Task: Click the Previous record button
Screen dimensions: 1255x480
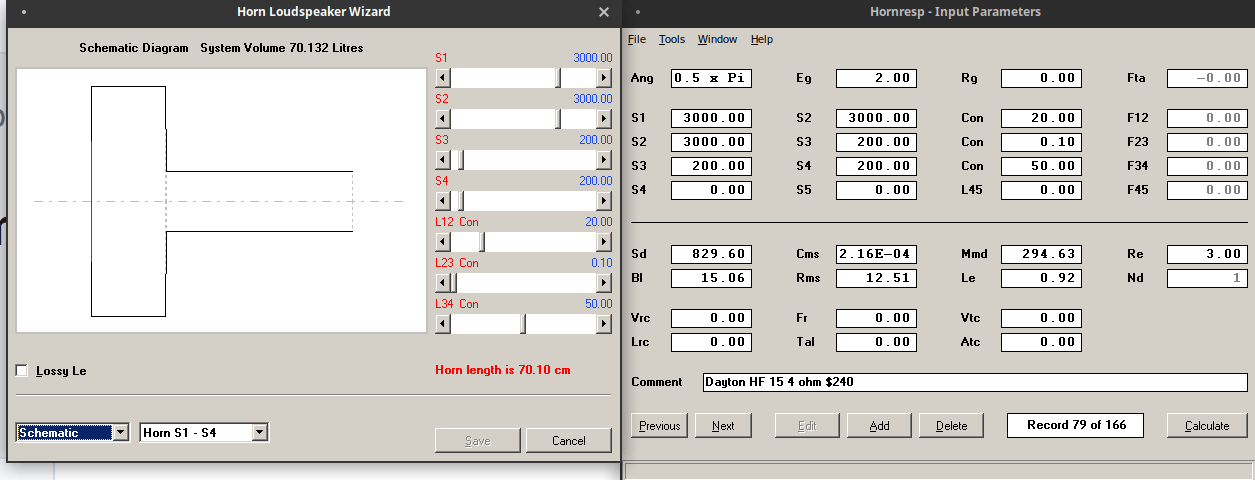Action: pos(659,426)
